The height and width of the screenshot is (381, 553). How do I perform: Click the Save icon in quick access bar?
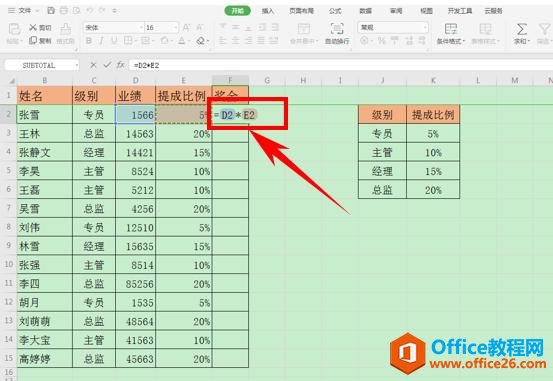pyautogui.click(x=51, y=11)
